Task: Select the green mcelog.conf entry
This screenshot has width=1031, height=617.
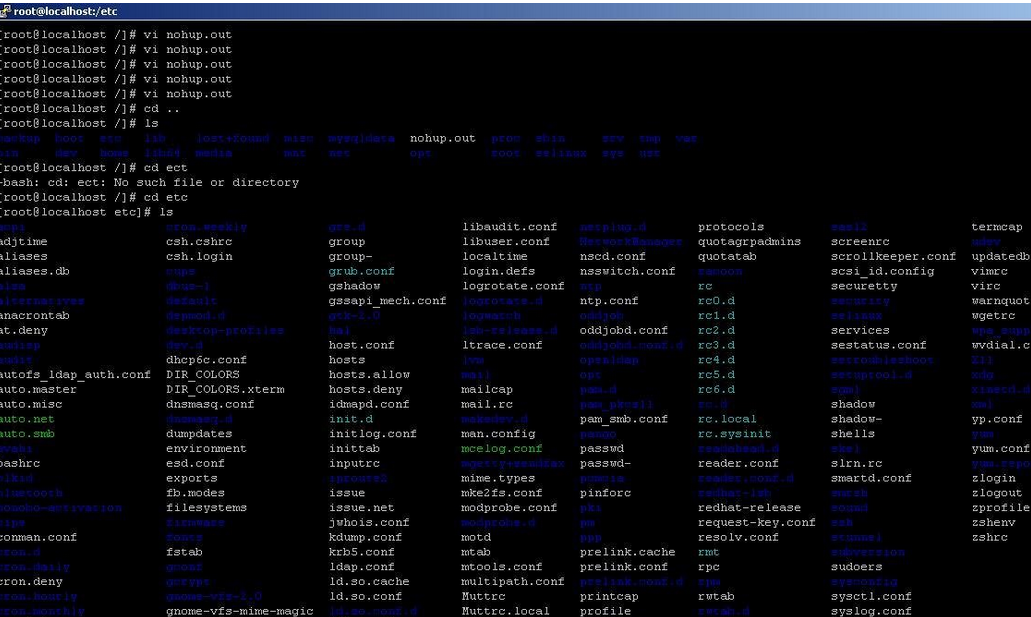Action: (501, 448)
